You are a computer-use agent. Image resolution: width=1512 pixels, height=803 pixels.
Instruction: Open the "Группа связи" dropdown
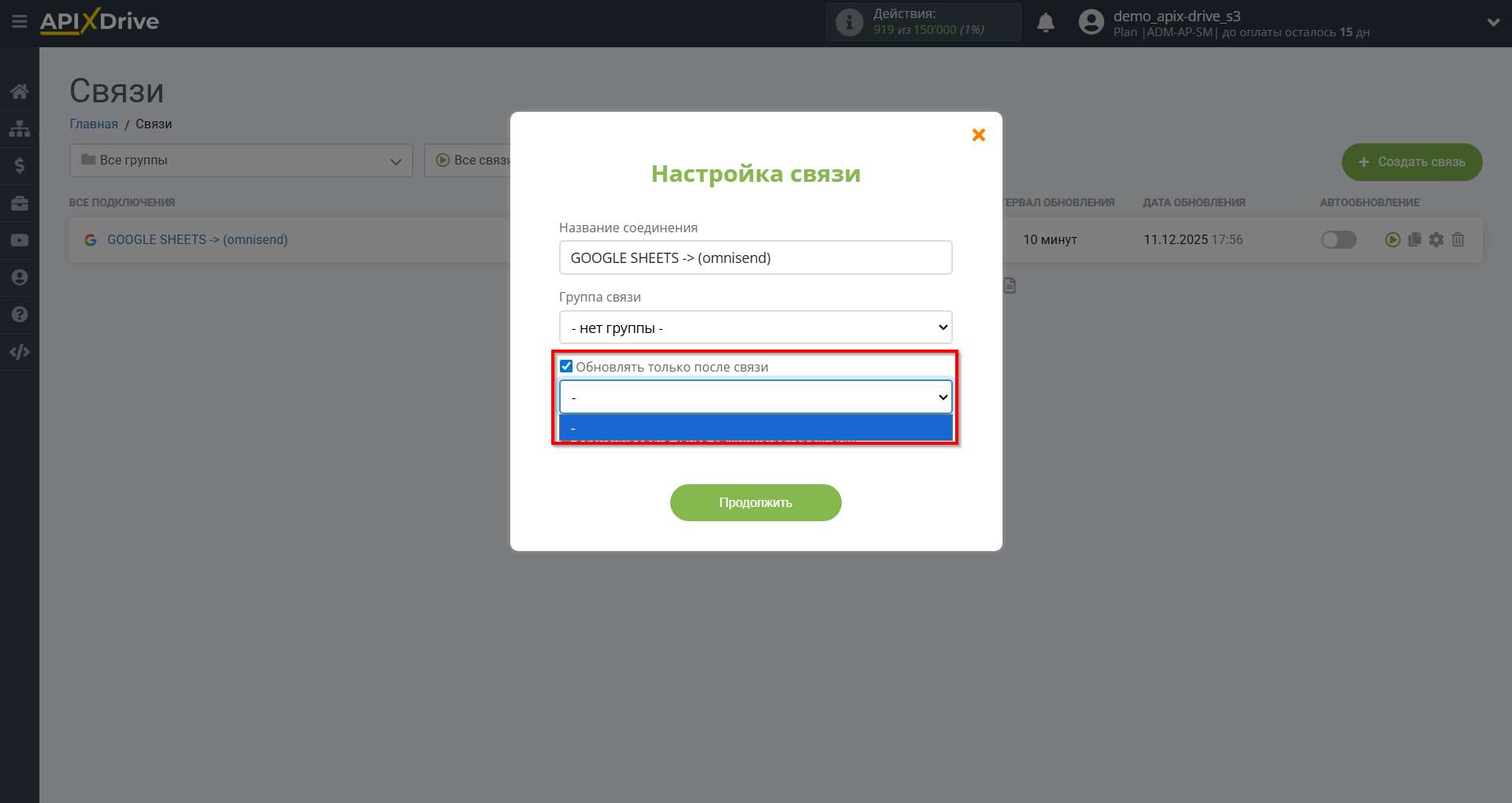[x=755, y=327]
